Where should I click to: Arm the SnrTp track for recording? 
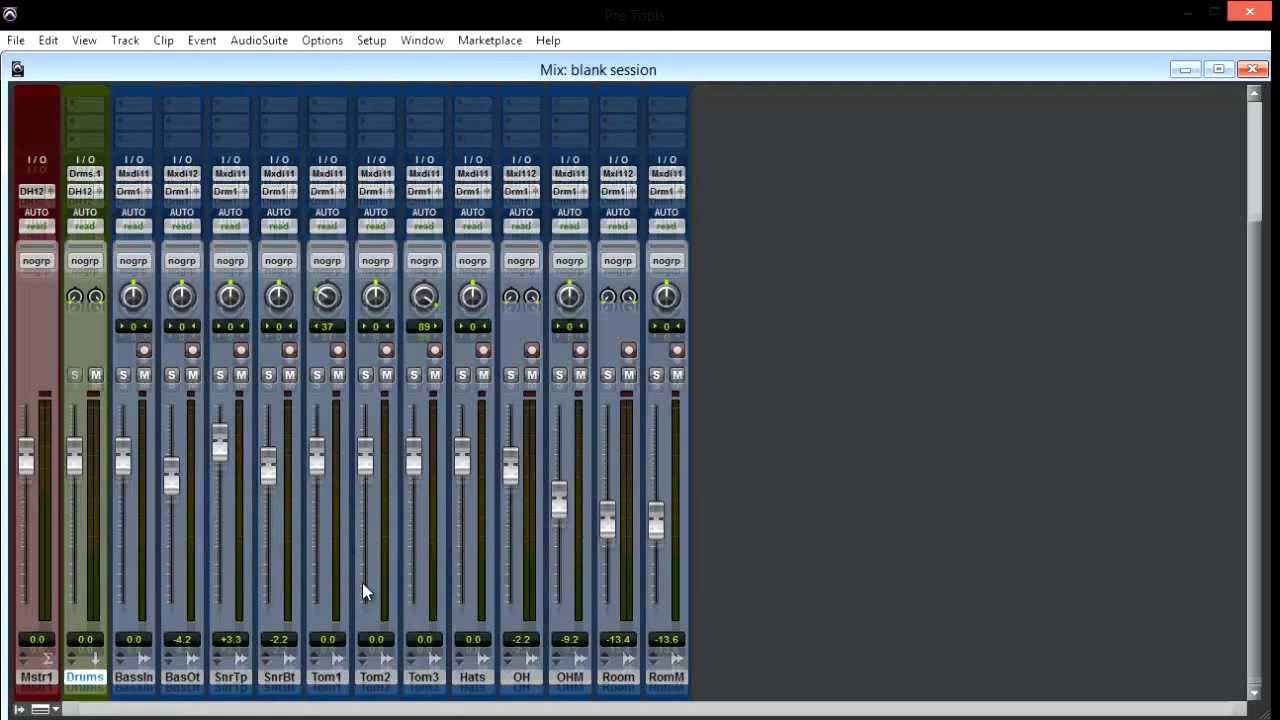(x=241, y=350)
